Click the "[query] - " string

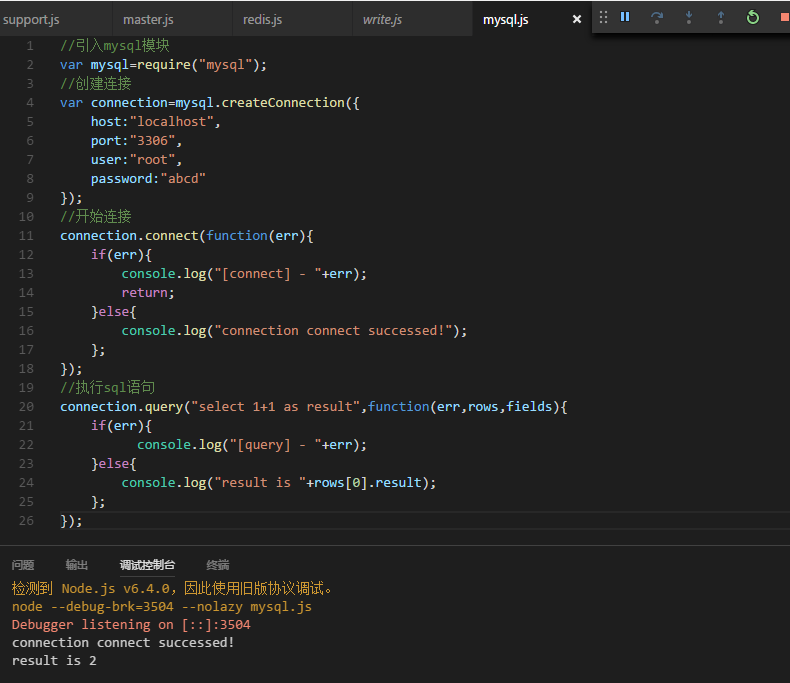click(x=275, y=445)
